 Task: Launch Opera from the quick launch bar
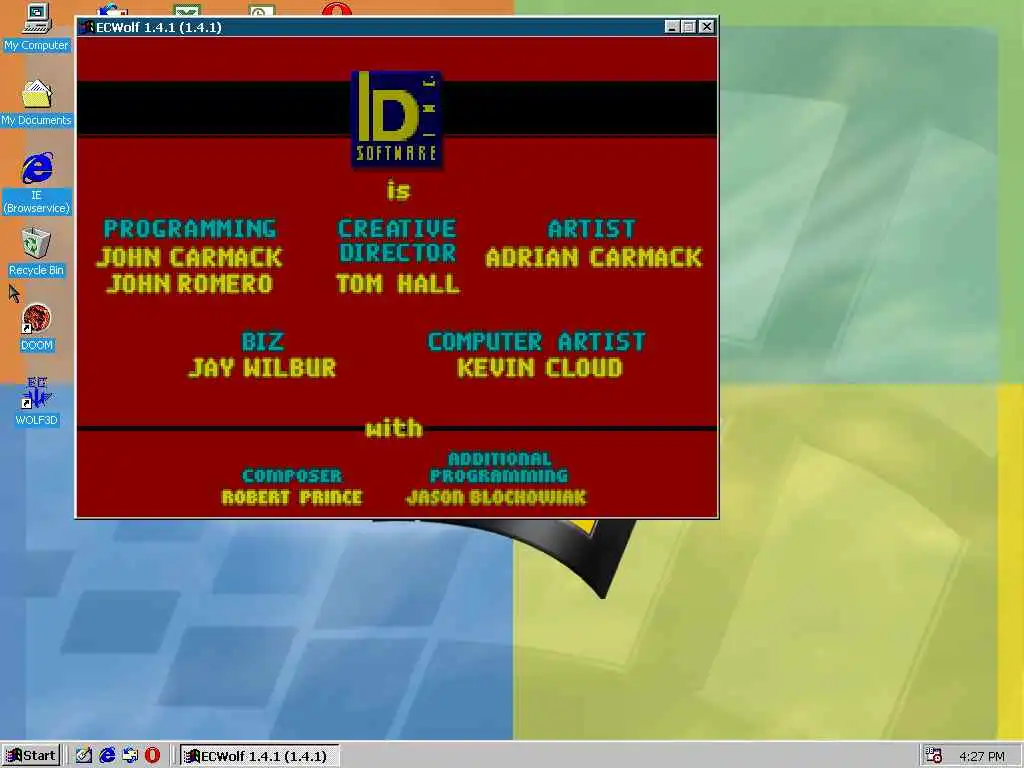[152, 756]
